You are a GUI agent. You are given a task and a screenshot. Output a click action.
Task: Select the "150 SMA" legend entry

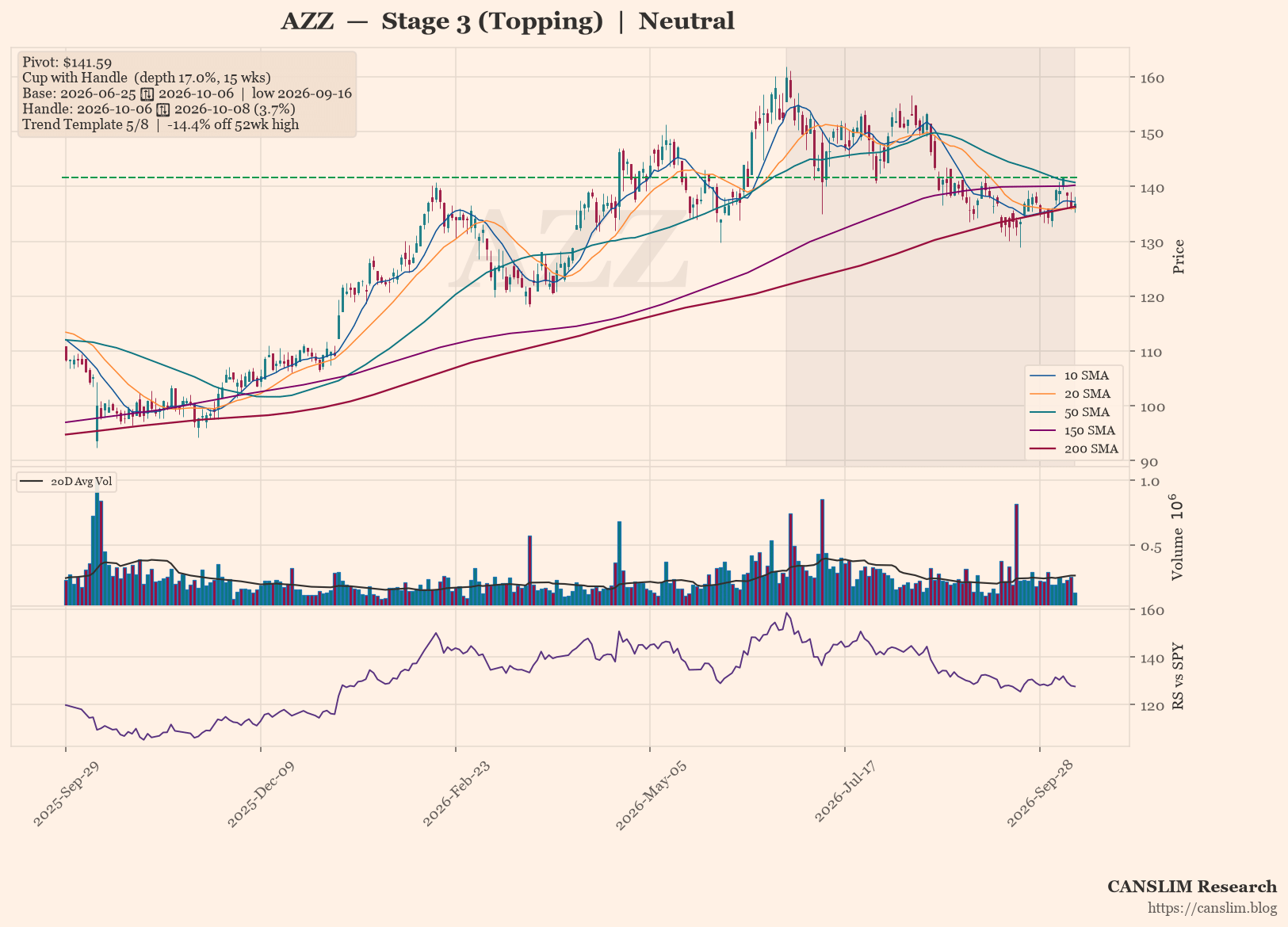pyautogui.click(x=1074, y=430)
